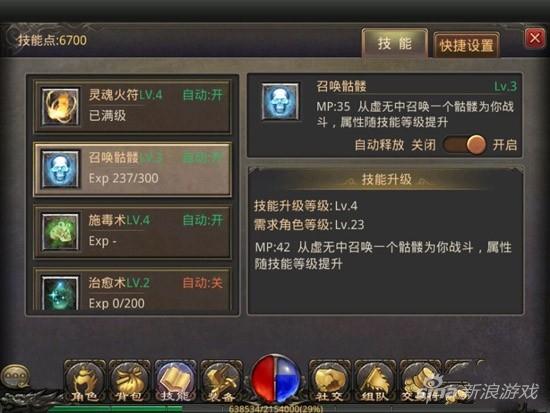Click the 灵魂火符 flame skill icon
Image resolution: width=550 pixels, height=413 pixels.
point(60,107)
